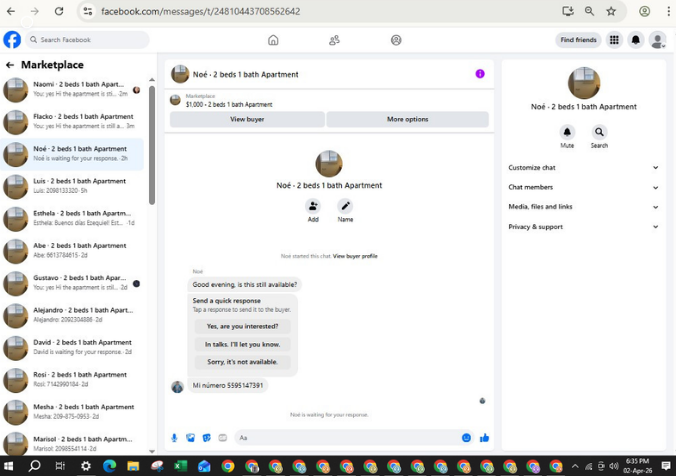Viewport: 676px width, 476px height.
Task: Open the Notifications bell in Facebook header
Action: click(x=635, y=40)
